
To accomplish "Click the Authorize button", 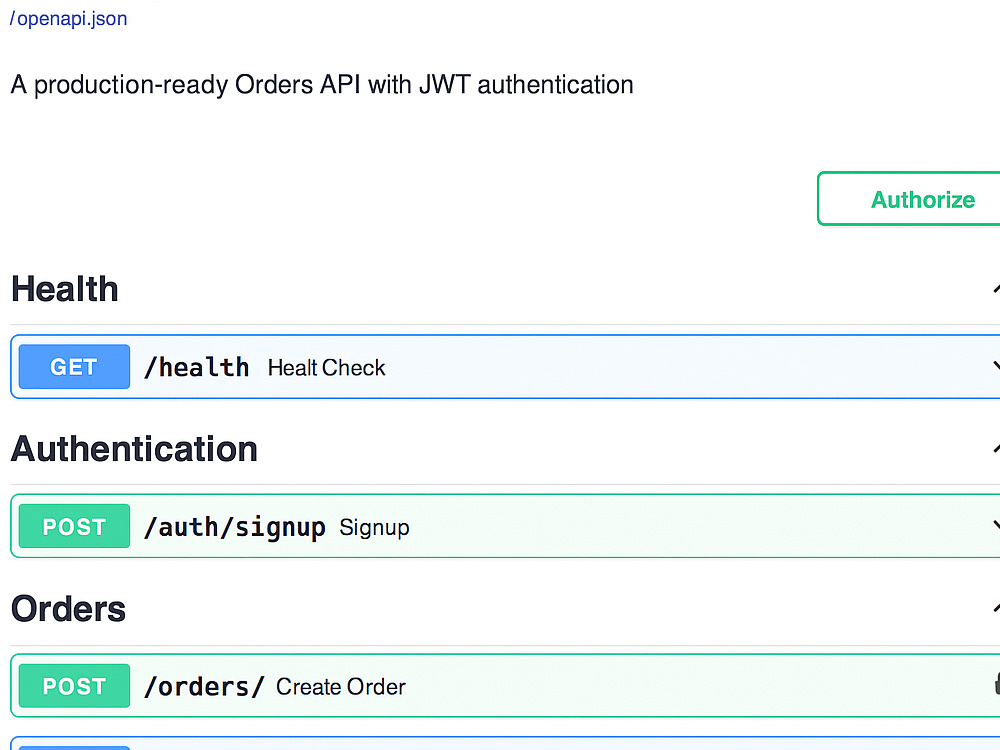I will [x=909, y=199].
